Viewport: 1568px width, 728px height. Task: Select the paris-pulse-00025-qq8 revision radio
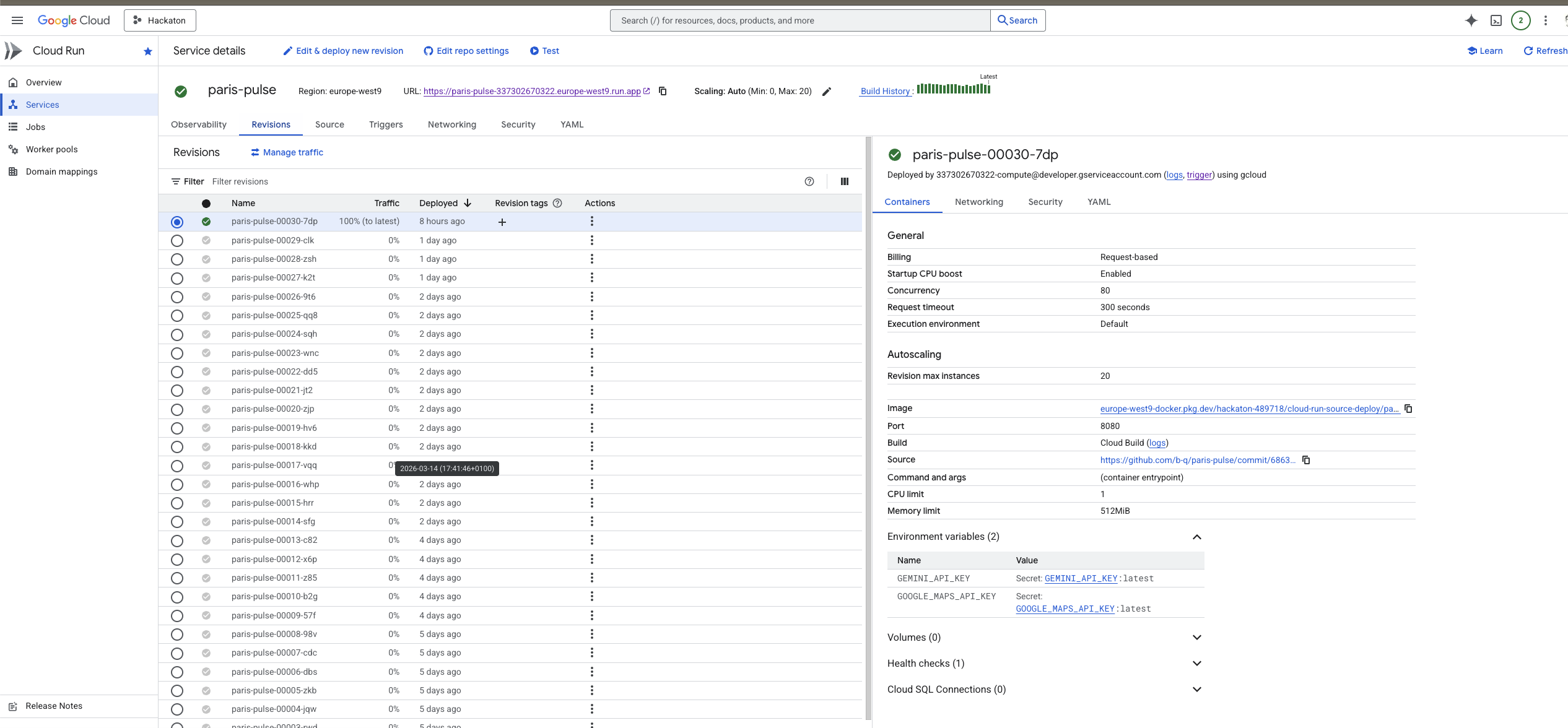click(177, 316)
